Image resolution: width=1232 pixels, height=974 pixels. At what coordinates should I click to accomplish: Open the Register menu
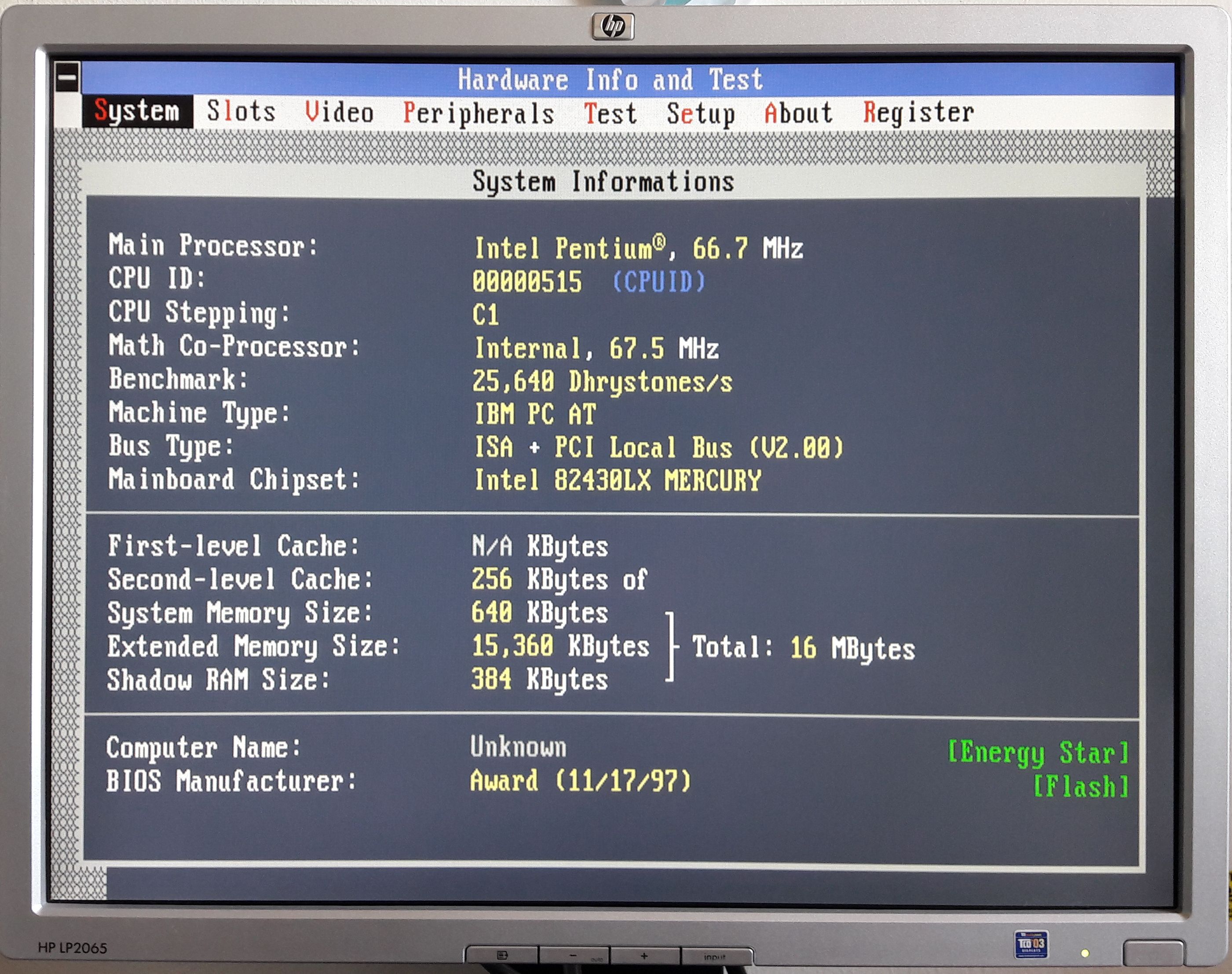click(918, 112)
